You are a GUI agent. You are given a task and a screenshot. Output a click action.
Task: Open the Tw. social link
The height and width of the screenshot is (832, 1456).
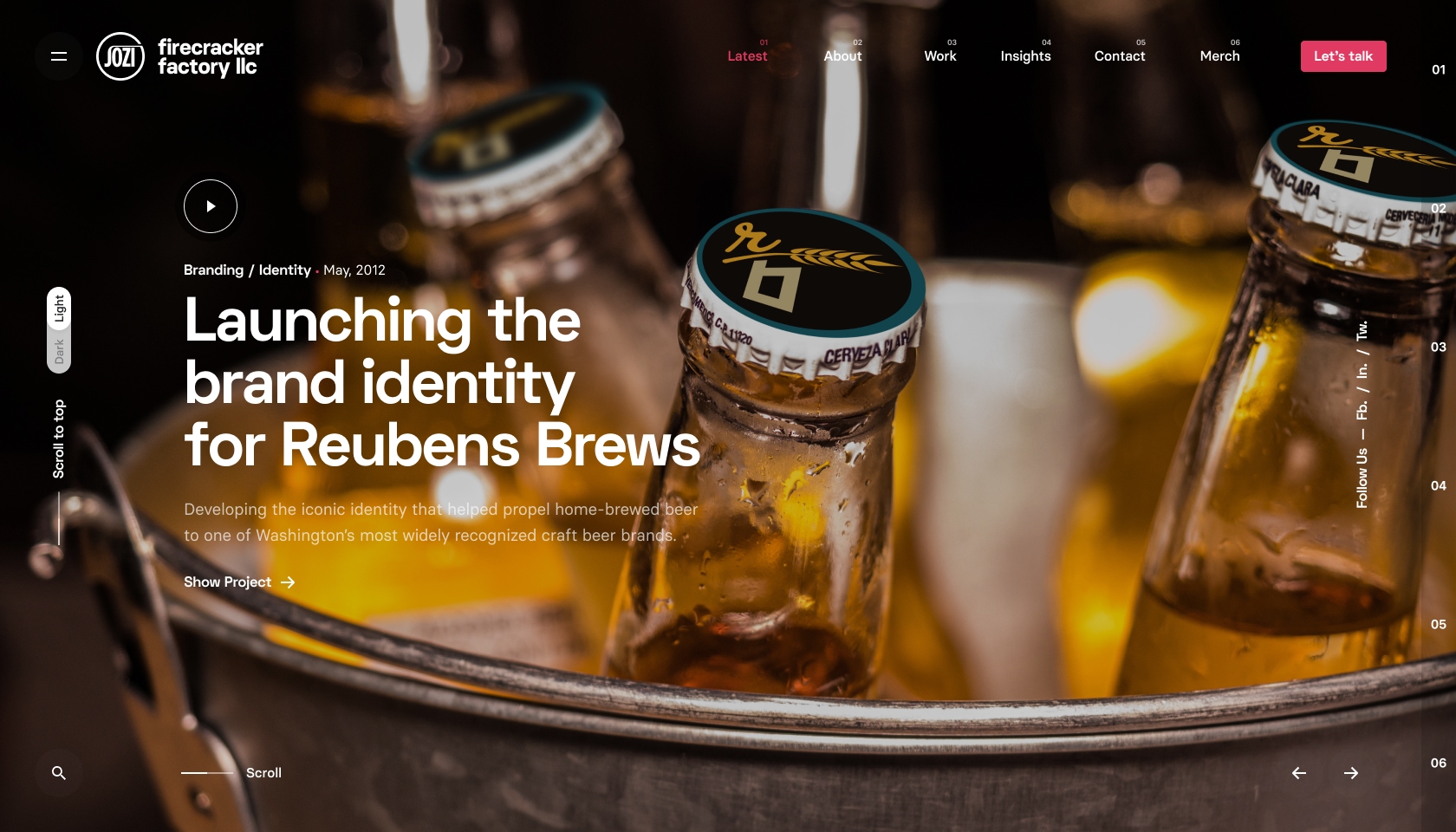click(x=1362, y=330)
